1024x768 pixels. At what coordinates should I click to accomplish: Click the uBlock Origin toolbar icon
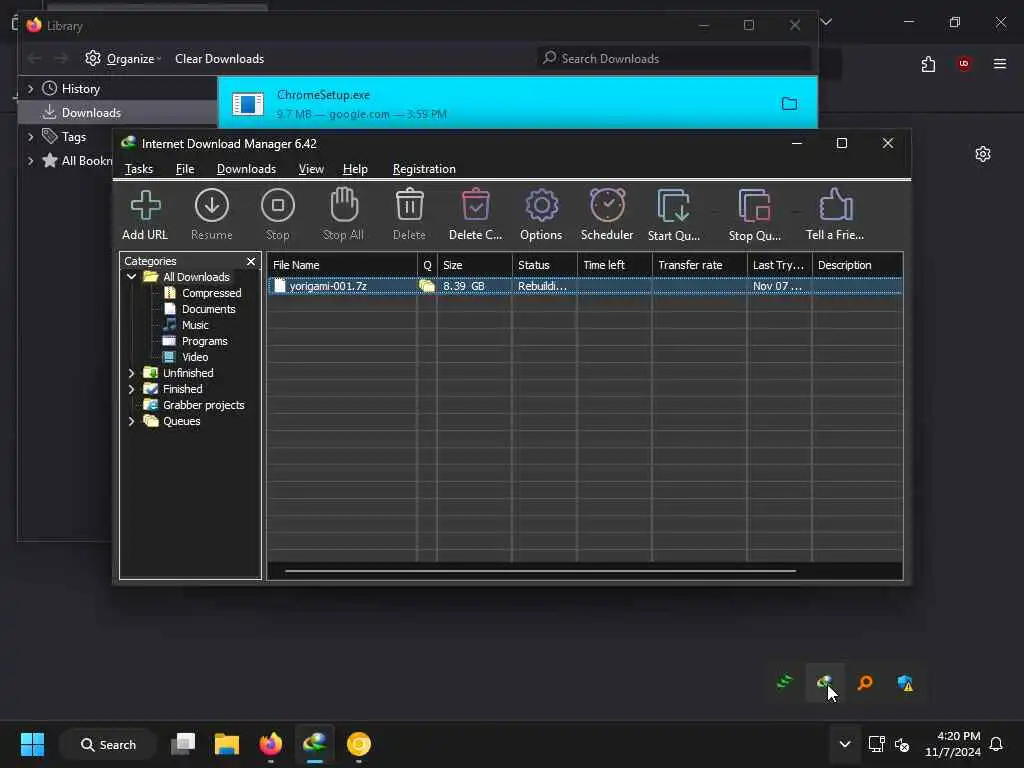[963, 64]
